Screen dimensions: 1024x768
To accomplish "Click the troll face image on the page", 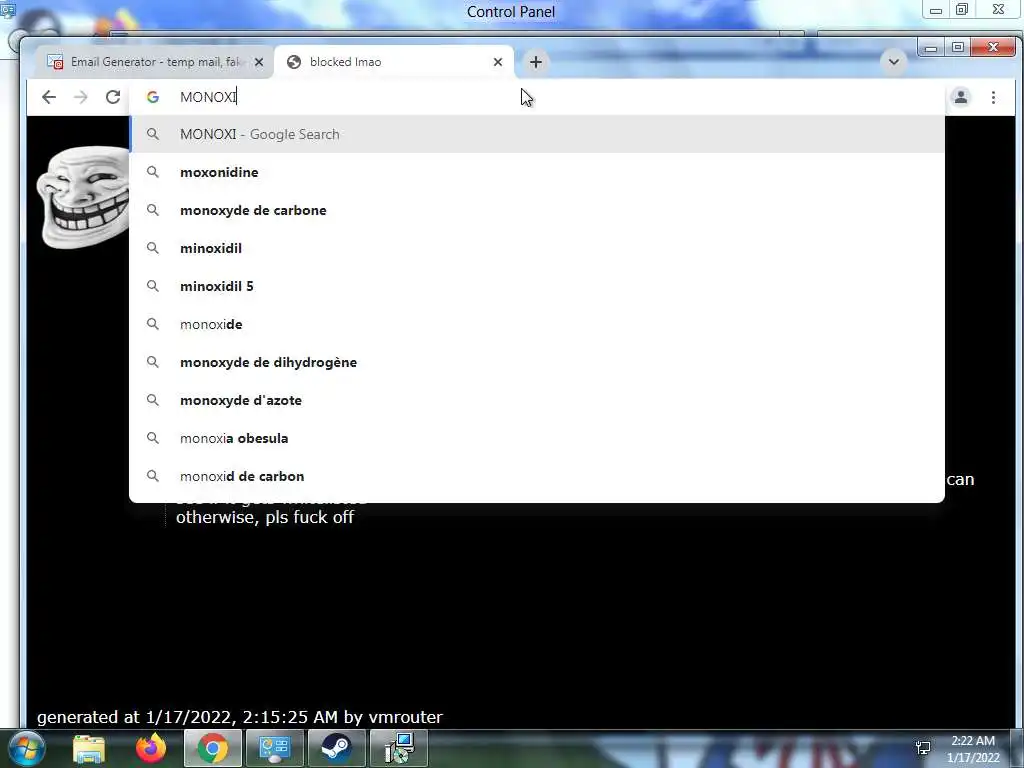I will [83, 197].
